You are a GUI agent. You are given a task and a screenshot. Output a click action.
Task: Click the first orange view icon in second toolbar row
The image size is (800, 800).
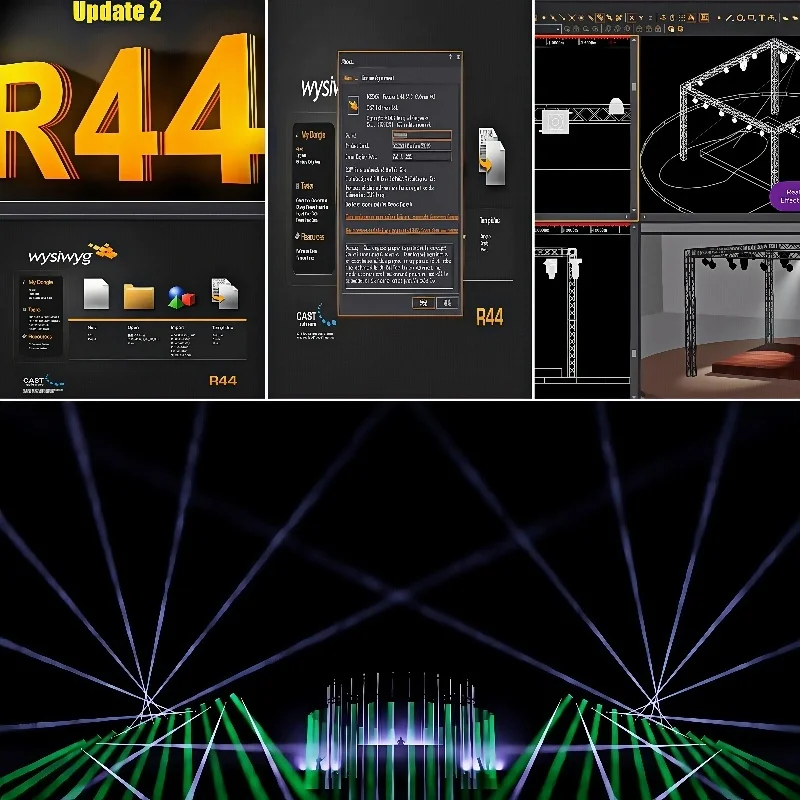(x=671, y=29)
